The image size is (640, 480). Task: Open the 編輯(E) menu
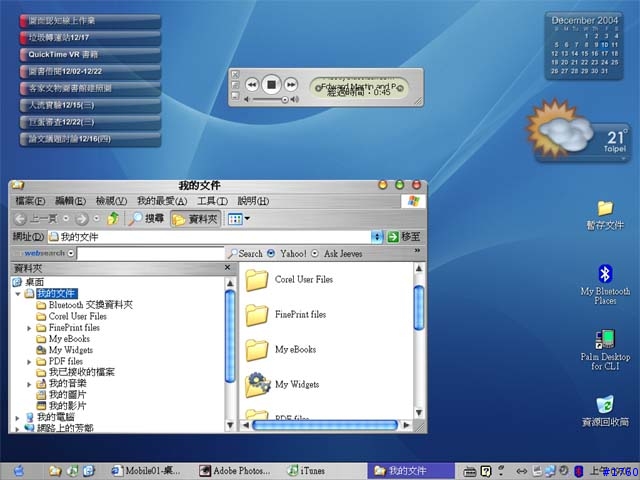(x=70, y=201)
